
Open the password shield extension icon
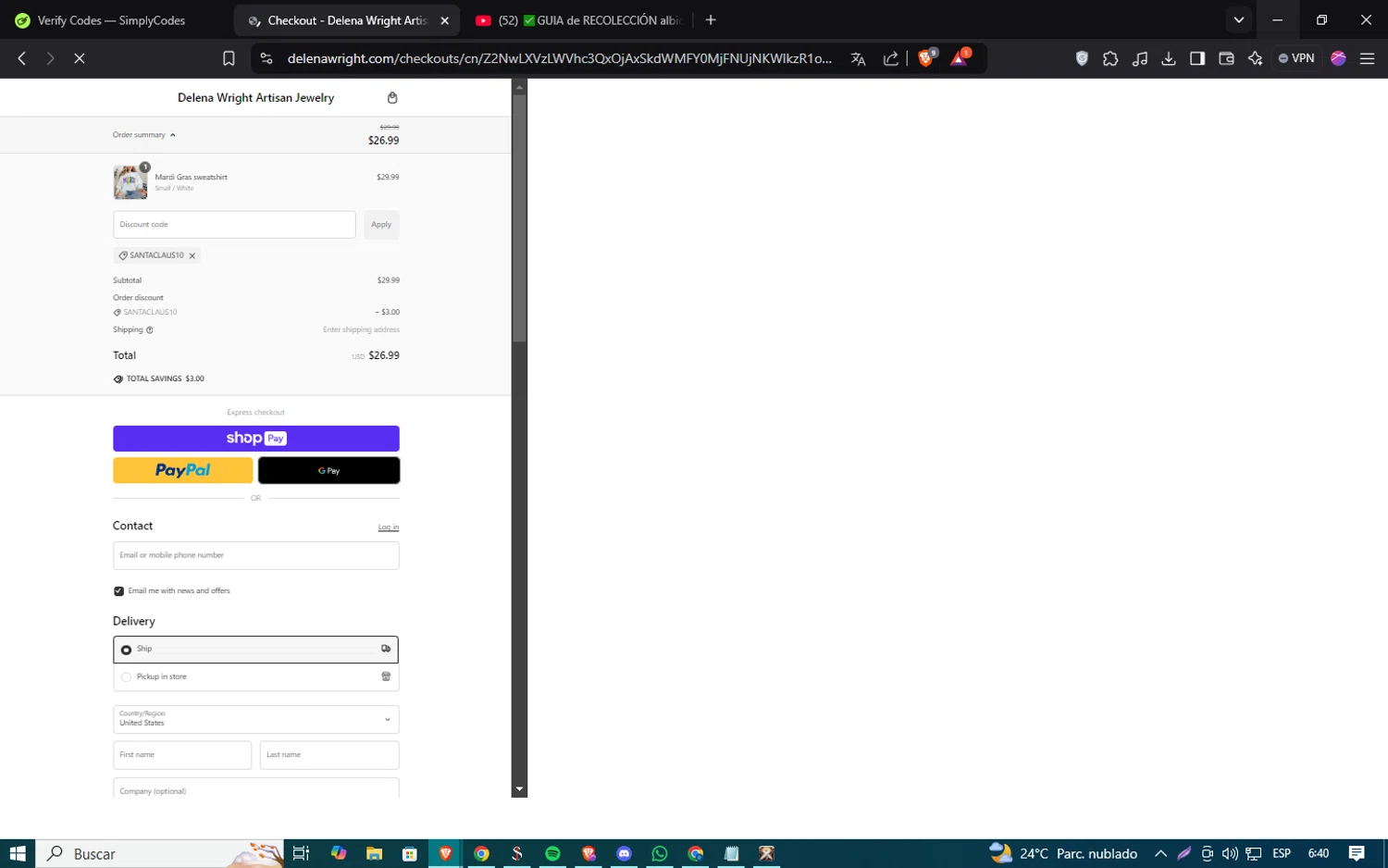(x=1082, y=58)
